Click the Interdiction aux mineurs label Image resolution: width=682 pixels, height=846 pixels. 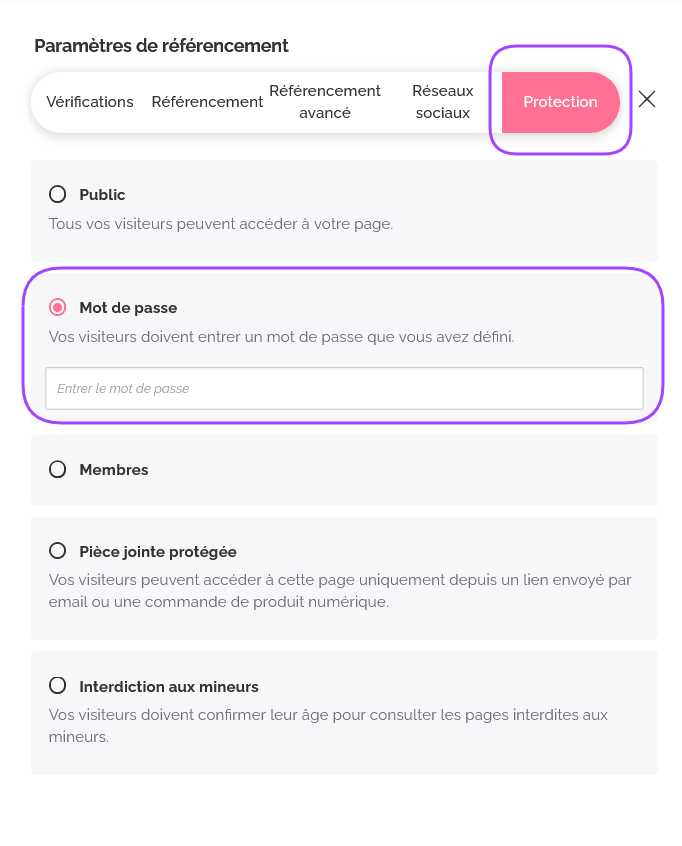pos(169,687)
